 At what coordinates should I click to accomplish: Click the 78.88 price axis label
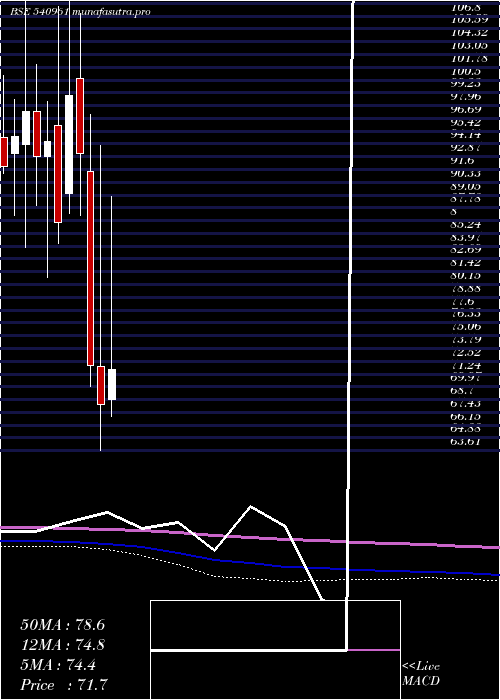tap(467, 289)
